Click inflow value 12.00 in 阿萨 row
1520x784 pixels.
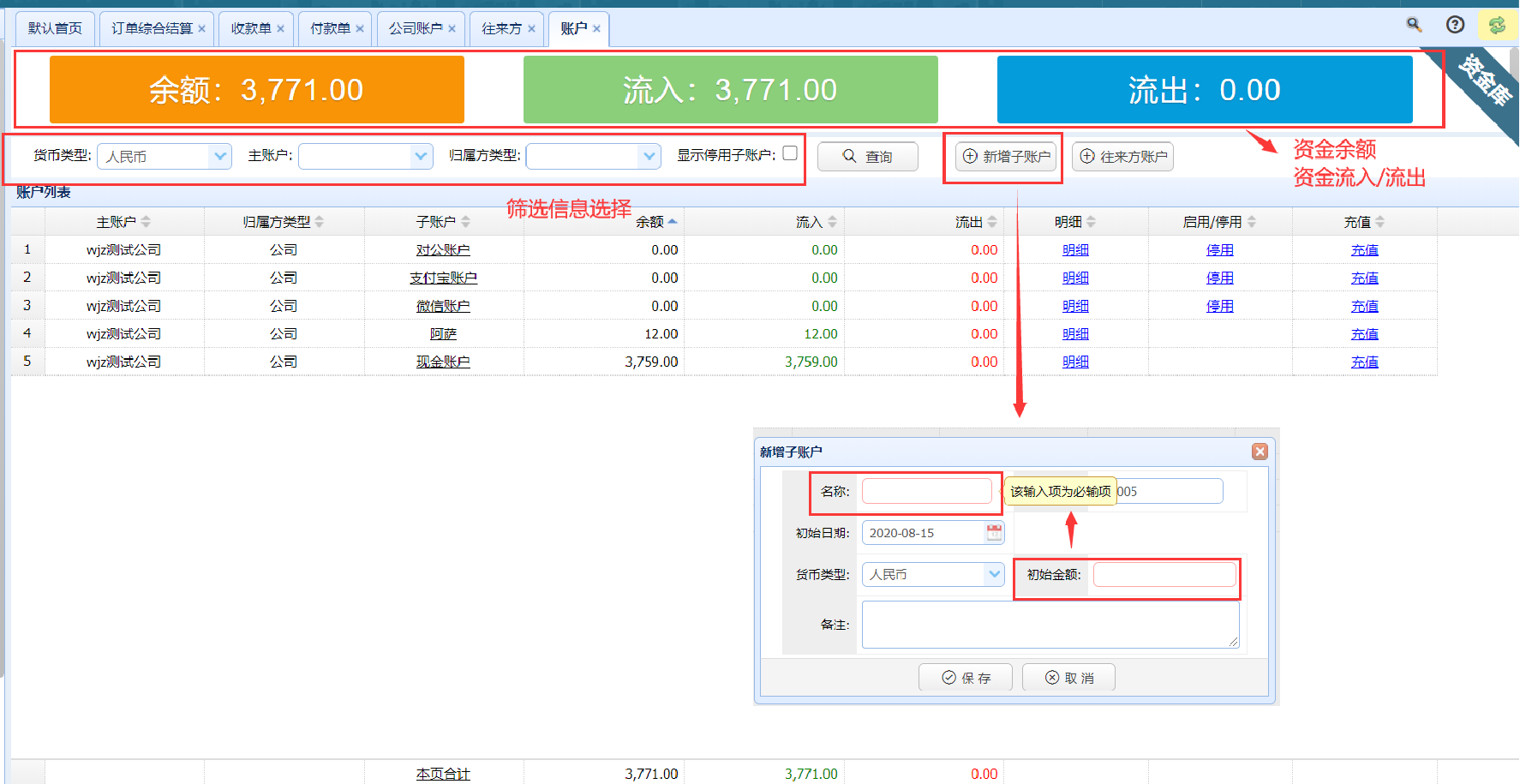821,334
